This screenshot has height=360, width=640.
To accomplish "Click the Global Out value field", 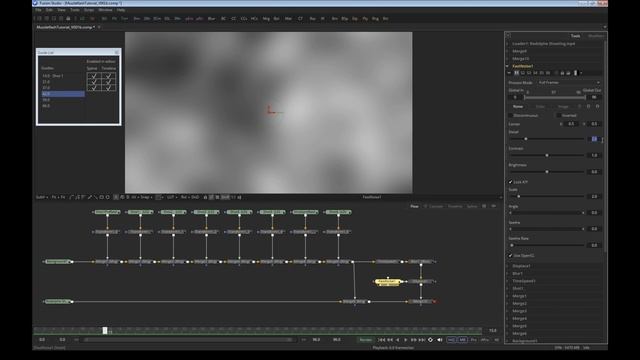I will click(x=594, y=97).
